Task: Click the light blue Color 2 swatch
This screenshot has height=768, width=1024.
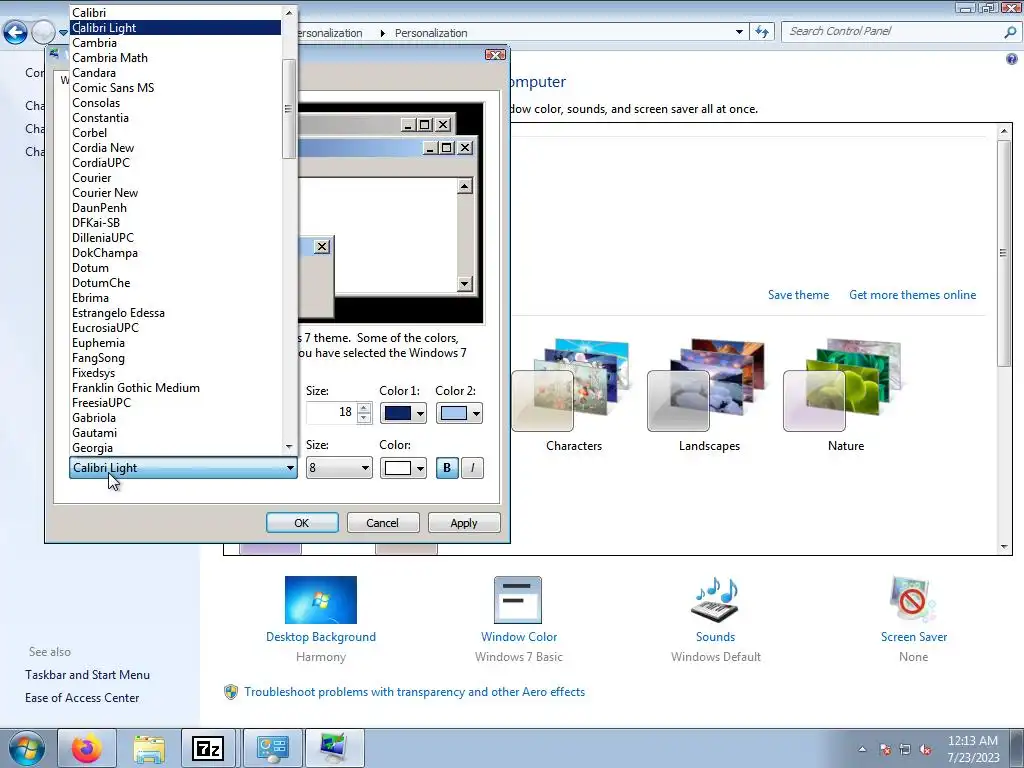Action: (454, 413)
